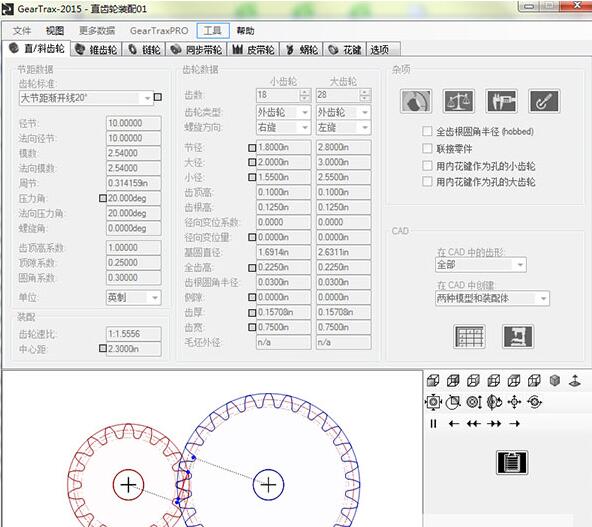The width and height of the screenshot is (592, 527).
Task: Switch to the 蜗轮 tab
Action: (301, 49)
